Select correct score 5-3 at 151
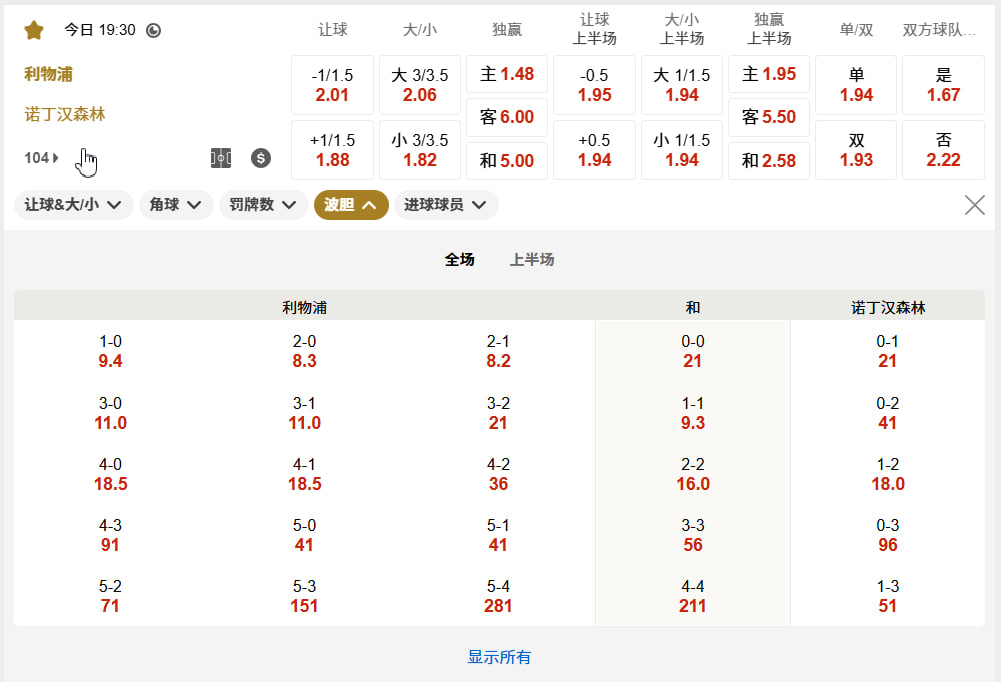 pyautogui.click(x=305, y=596)
